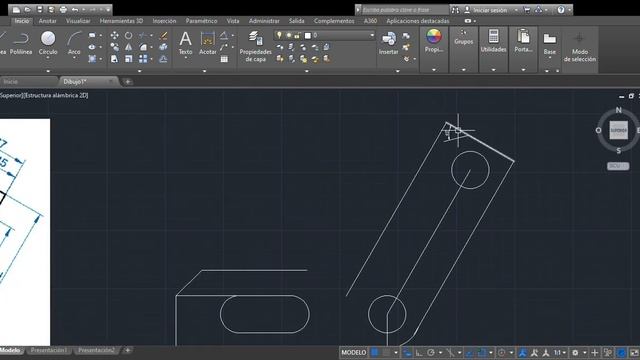This screenshot has width=640, height=360.
Task: Open the Herramientas 3D ribbon tab
Action: 121,21
